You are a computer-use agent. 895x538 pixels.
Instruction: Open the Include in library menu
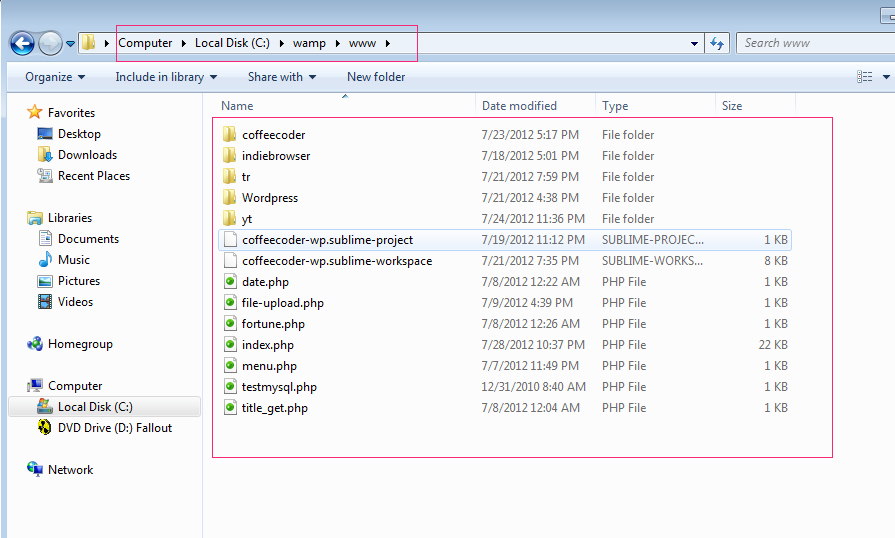coord(166,77)
